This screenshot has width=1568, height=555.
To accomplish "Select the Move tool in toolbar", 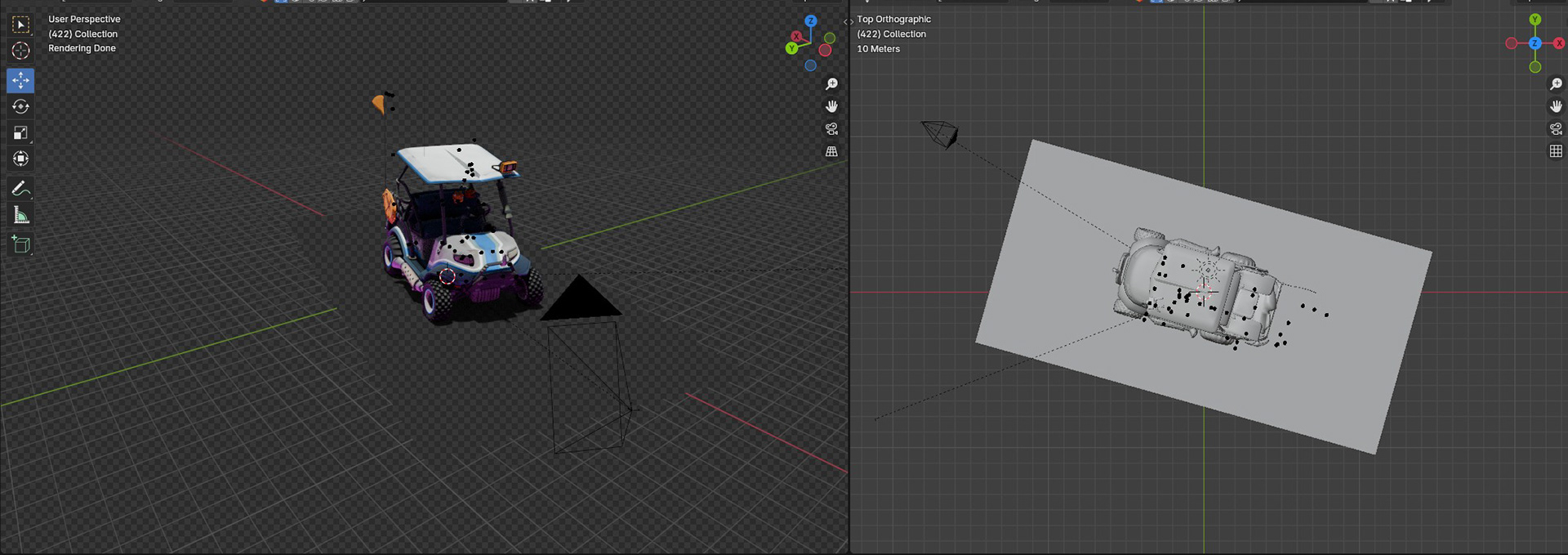I will [20, 80].
